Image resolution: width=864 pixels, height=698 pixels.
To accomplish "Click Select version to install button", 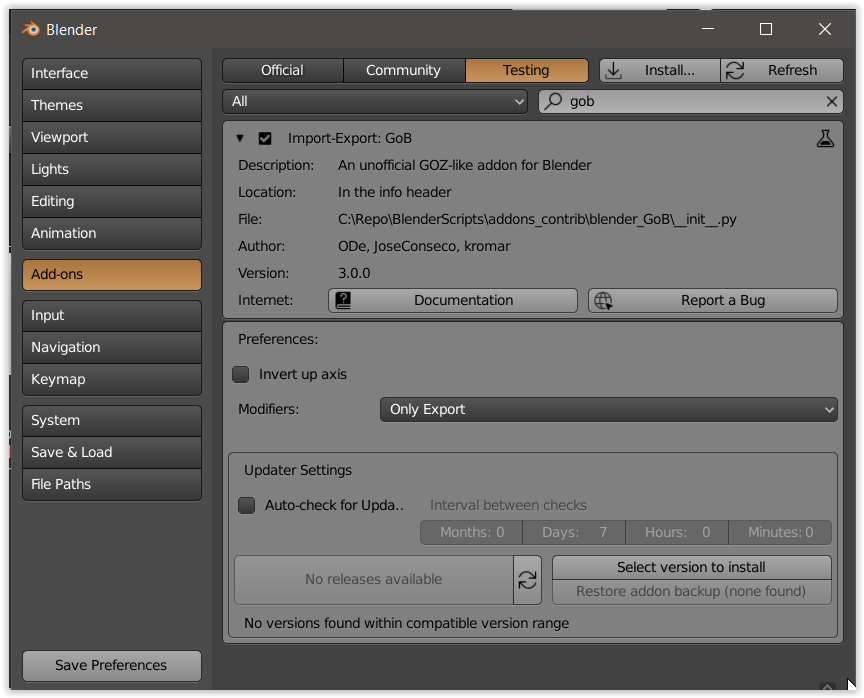I will pos(691,567).
